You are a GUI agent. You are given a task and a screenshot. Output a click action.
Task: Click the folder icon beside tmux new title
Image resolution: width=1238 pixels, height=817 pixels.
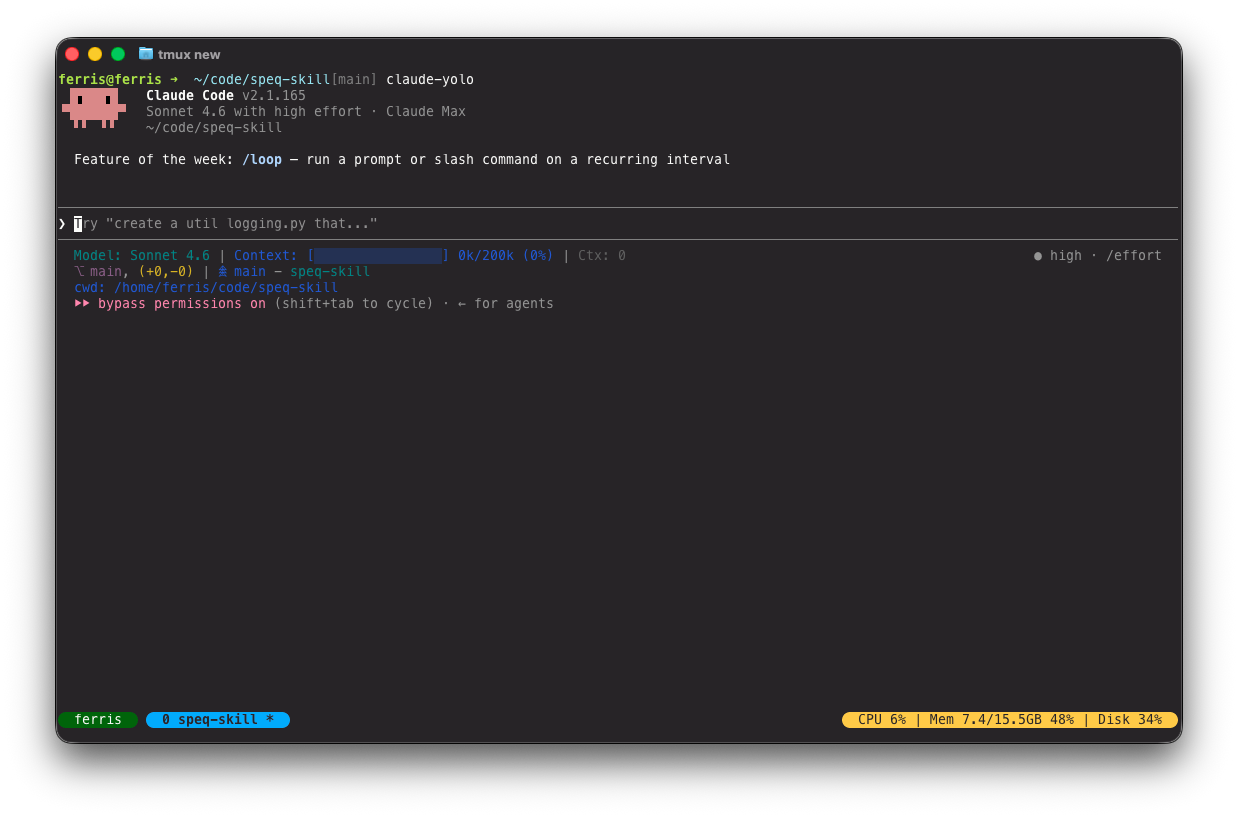point(146,53)
